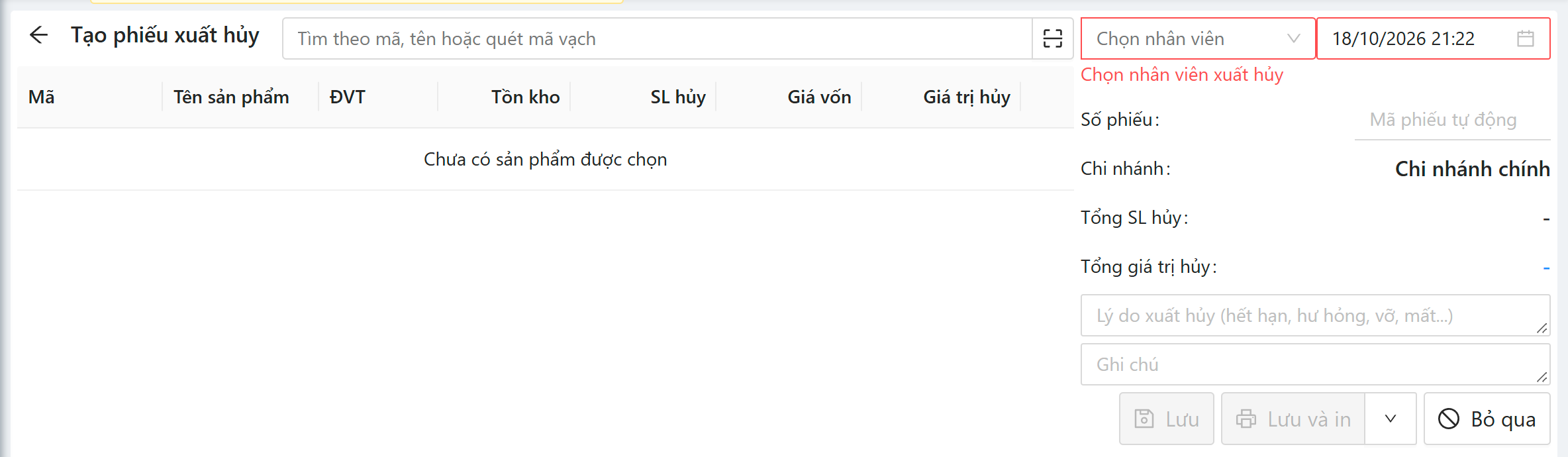Click the Tổng SL hủy label
This screenshot has width=1568, height=457.
point(1135,217)
